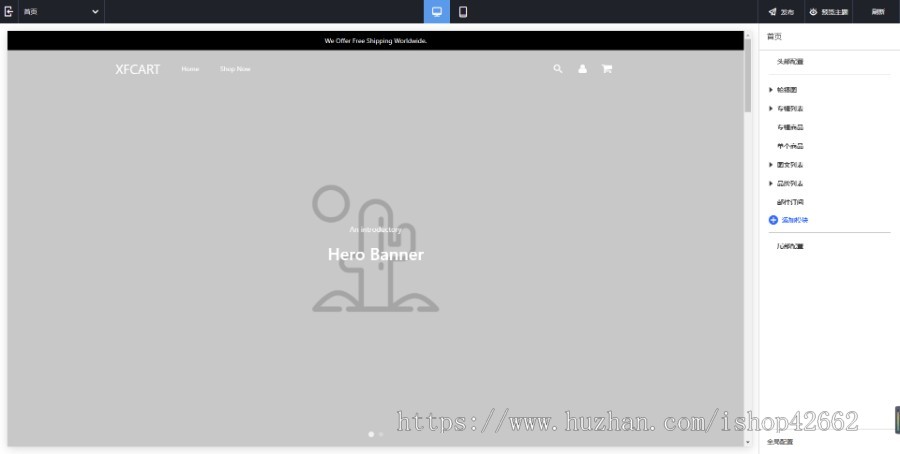Select the second carousel dot indicator

pos(381,434)
